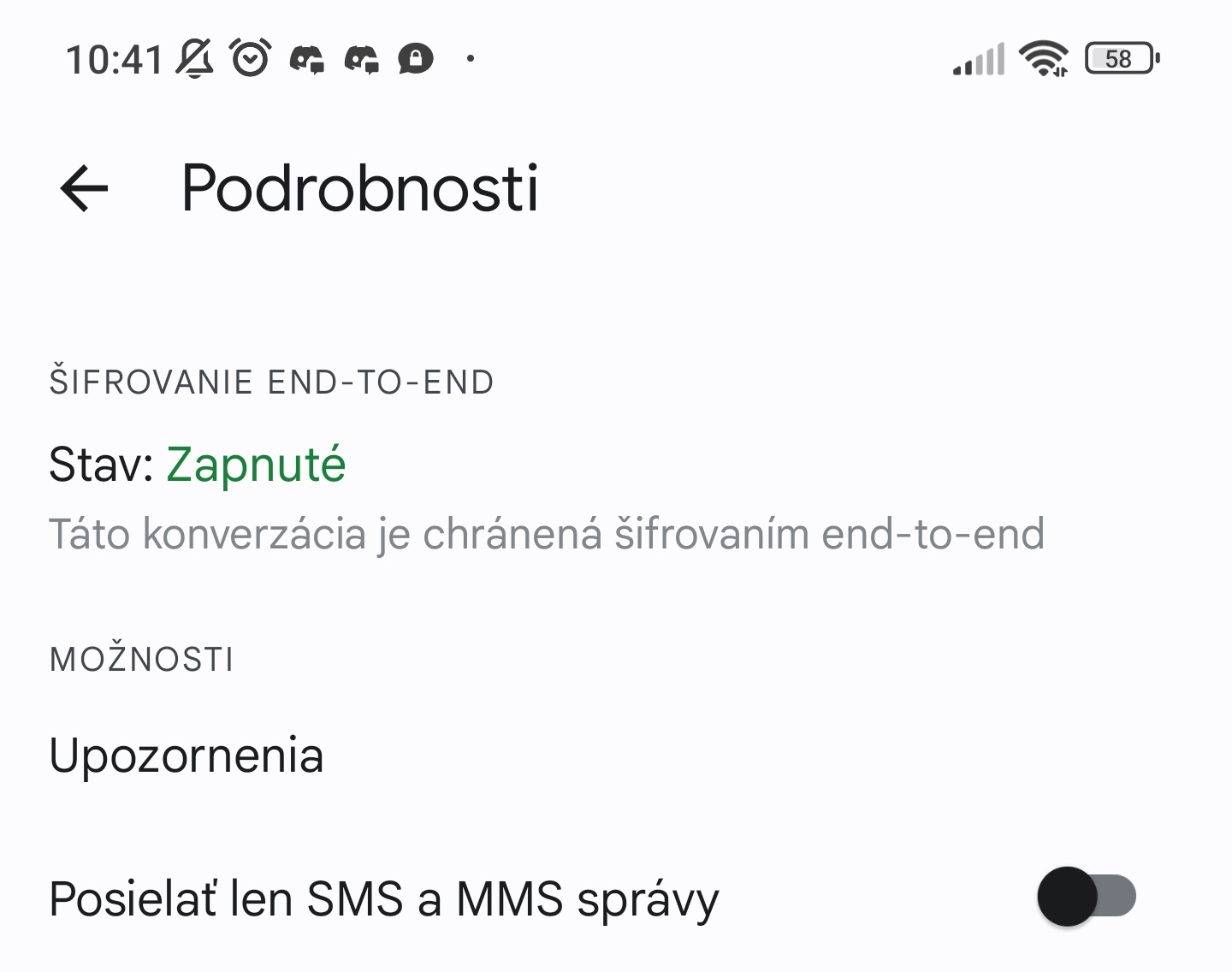Tap the Discord icon beside the lock bubble
This screenshot has height=972, width=1232.
click(361, 59)
